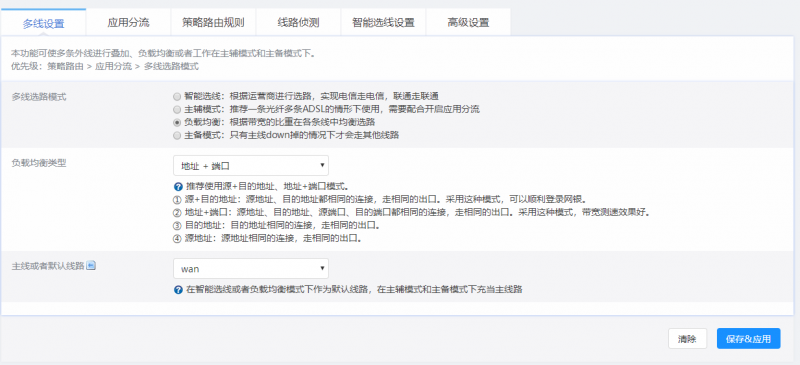Click the 保存&应用 button
Image resolution: width=800 pixels, height=365 pixels.
pyautogui.click(x=748, y=338)
